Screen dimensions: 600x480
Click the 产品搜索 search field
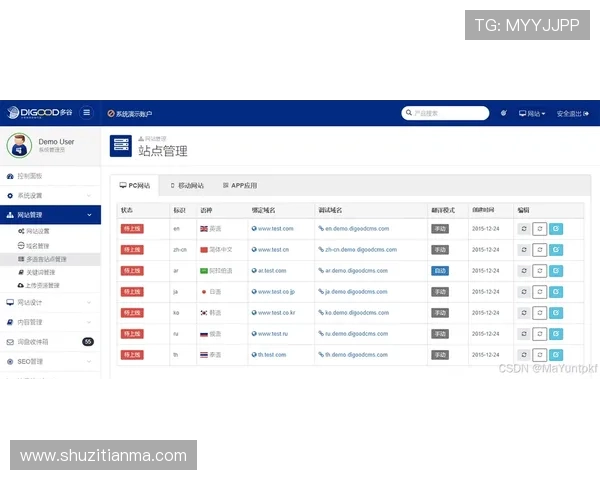[446, 113]
